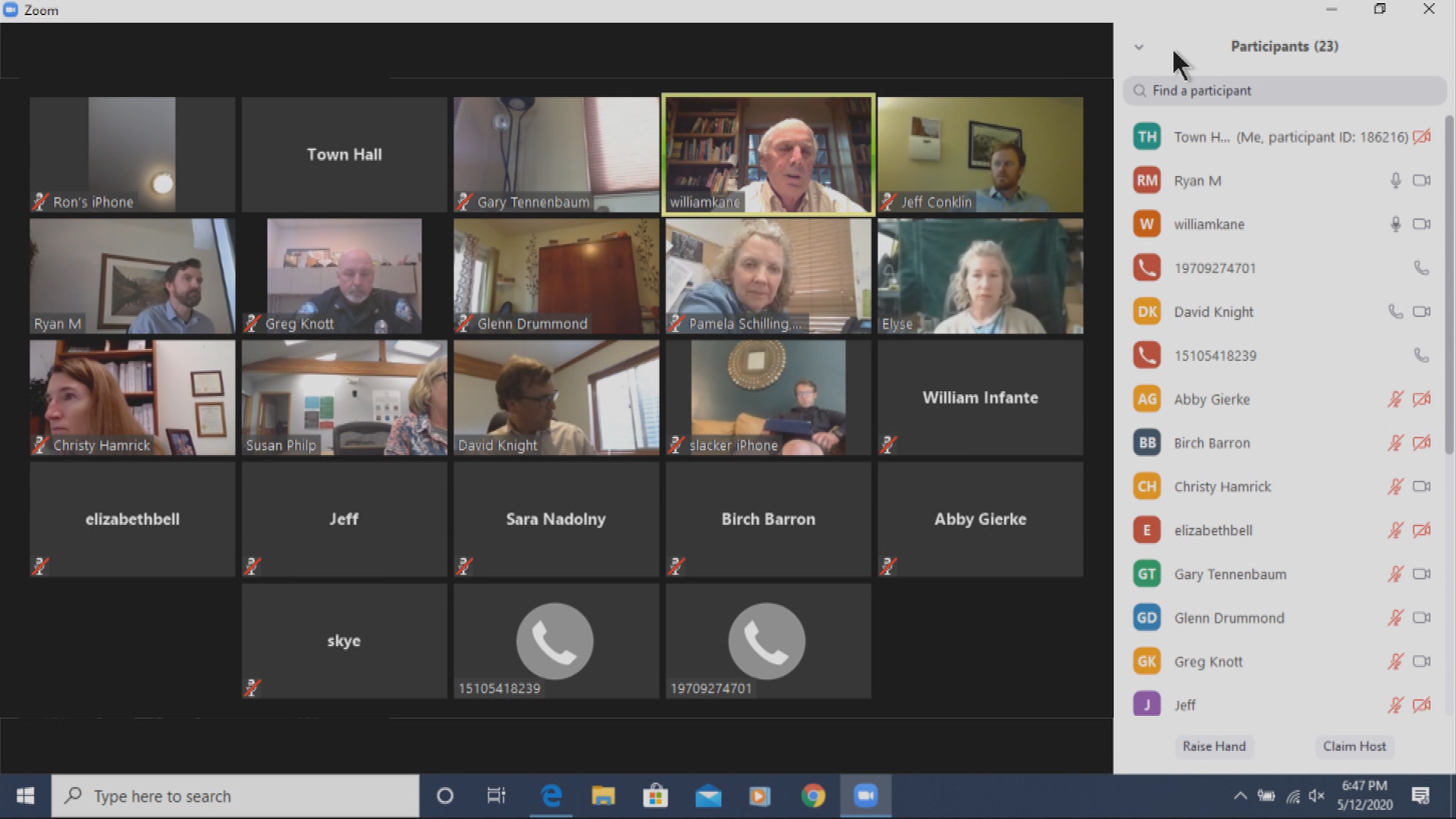
Task: Select williamkane row in participants list
Action: (x=1282, y=224)
